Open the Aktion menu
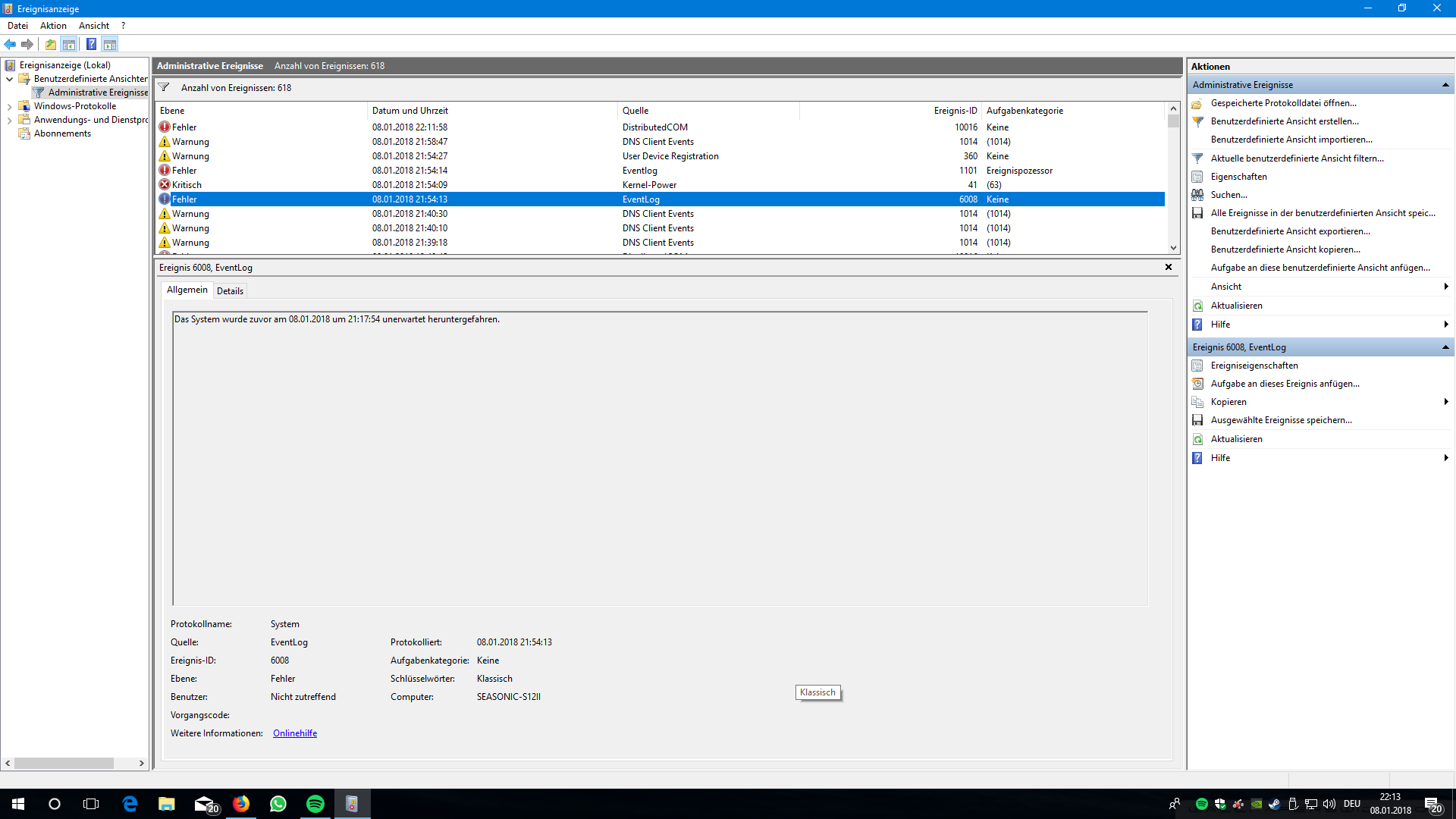The width and height of the screenshot is (1456, 819). [x=53, y=26]
